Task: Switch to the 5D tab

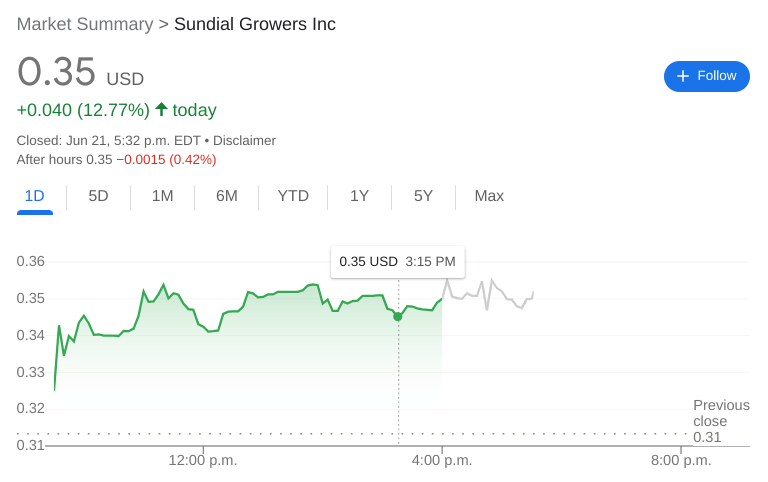Action: point(98,196)
